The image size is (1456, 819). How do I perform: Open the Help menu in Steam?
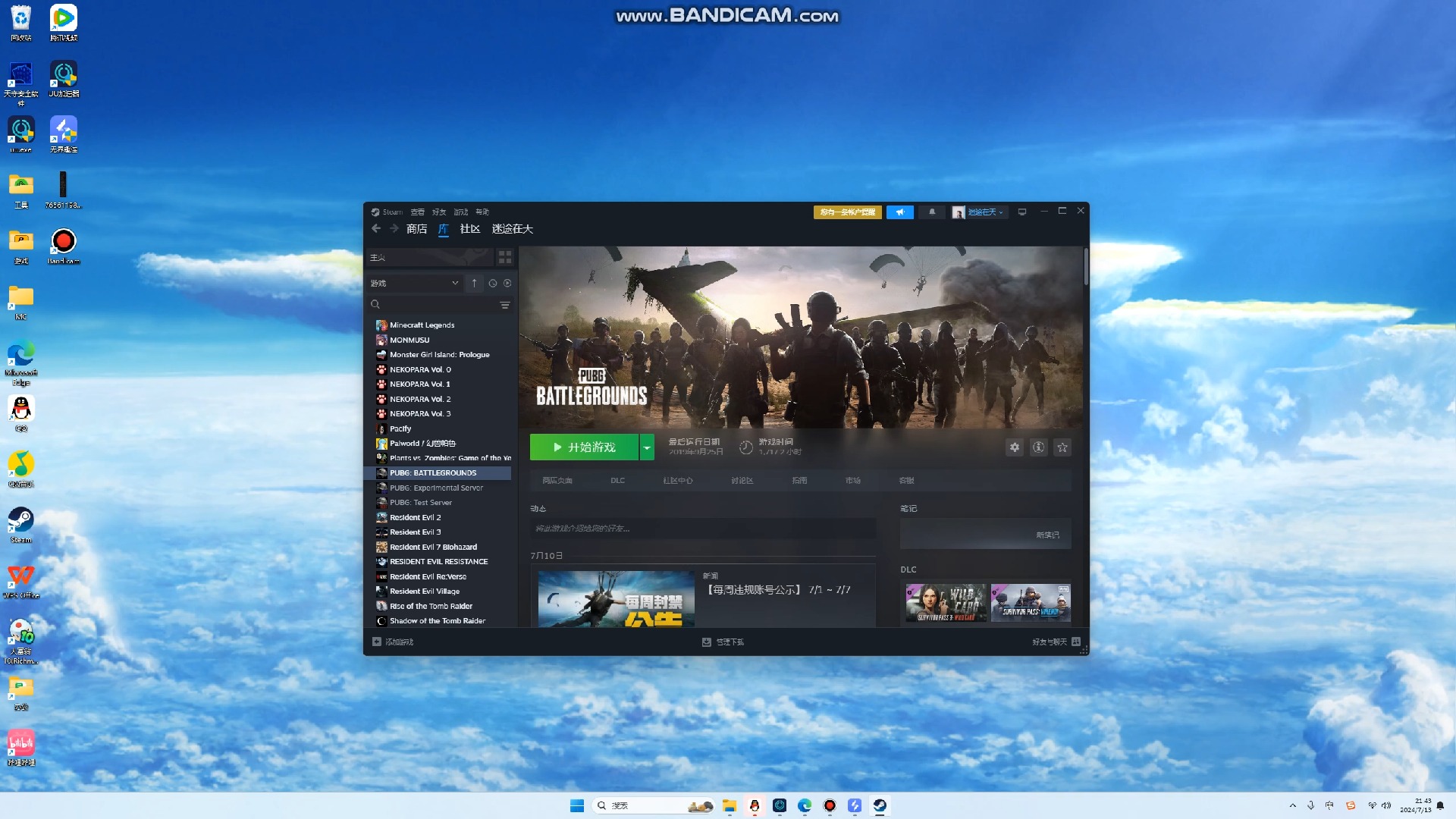482,212
